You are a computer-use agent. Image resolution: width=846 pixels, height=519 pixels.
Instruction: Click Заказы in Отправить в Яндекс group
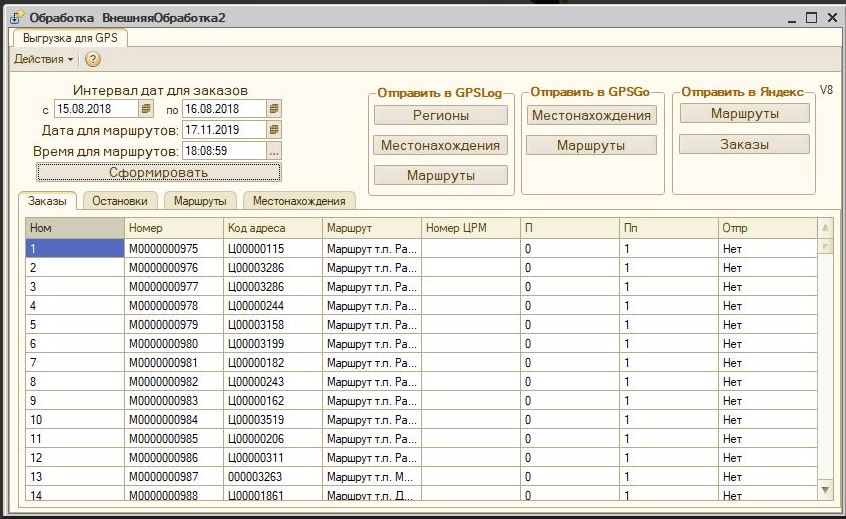(745, 144)
